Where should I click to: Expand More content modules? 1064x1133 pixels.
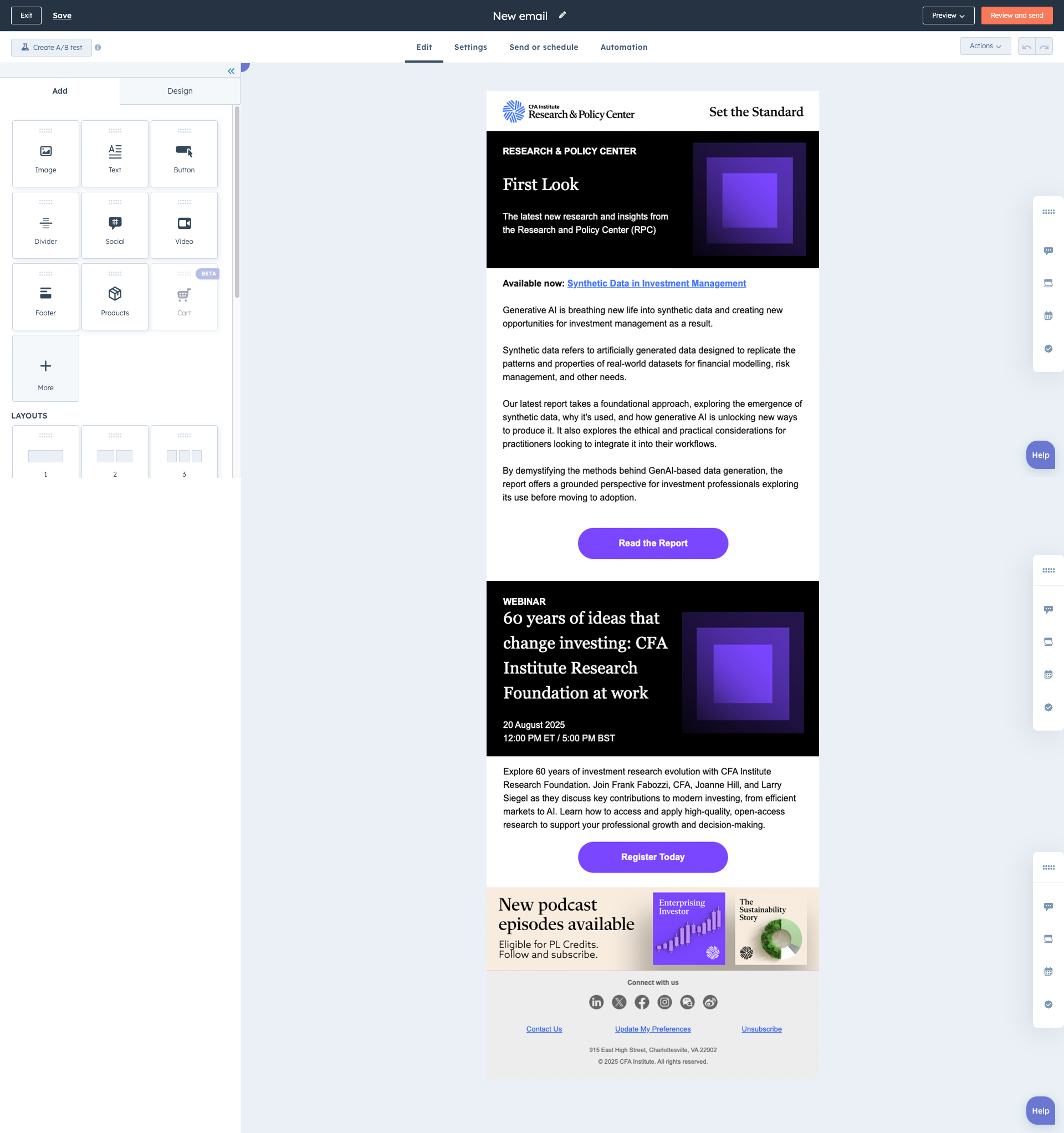[45, 369]
